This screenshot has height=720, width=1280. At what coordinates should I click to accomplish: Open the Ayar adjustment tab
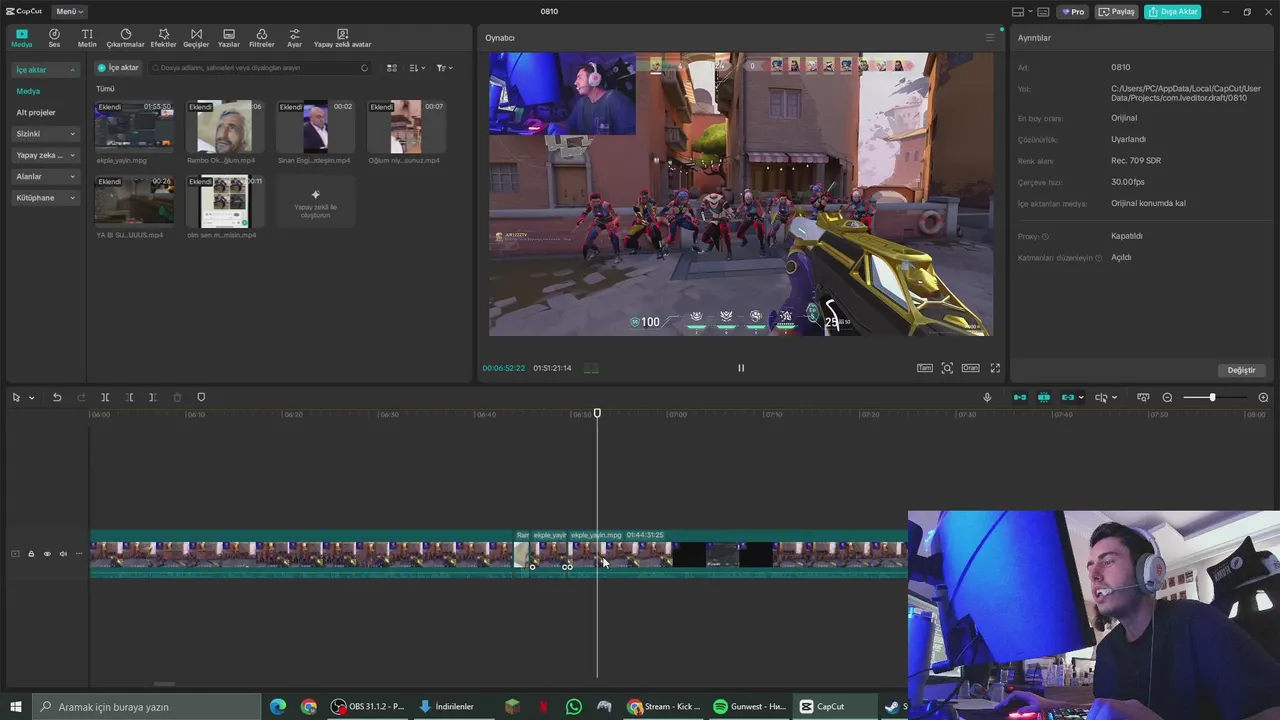coord(294,38)
